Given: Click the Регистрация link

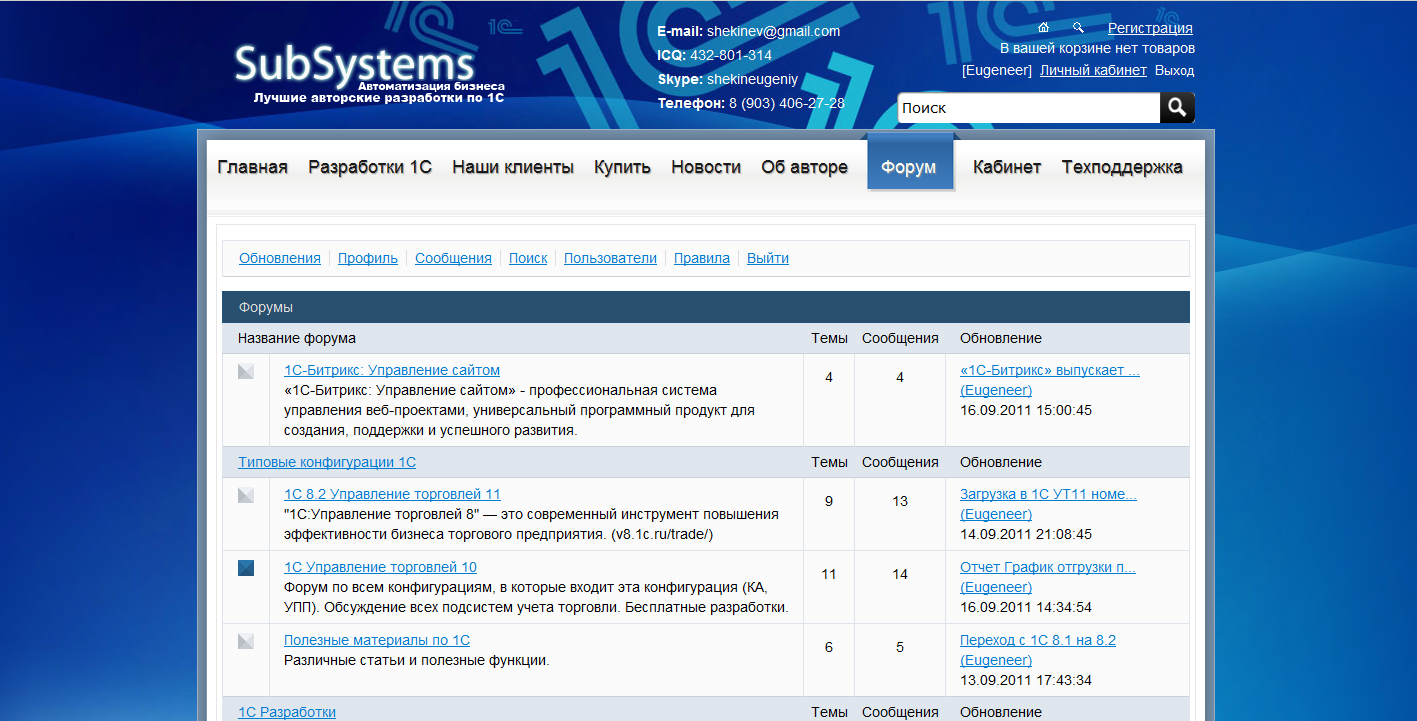Looking at the screenshot, I should (1150, 28).
